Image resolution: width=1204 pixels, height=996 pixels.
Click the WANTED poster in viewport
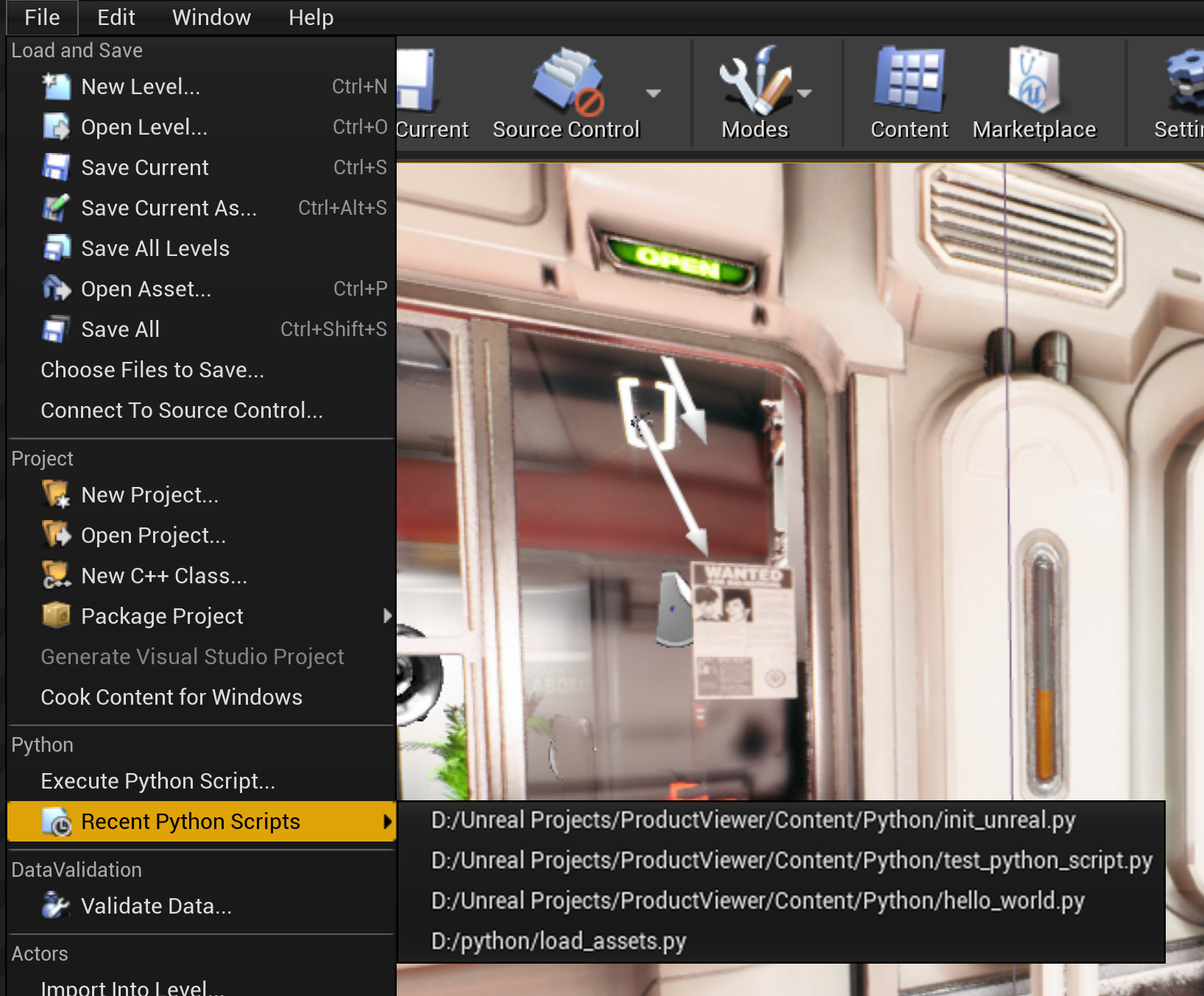point(743,629)
